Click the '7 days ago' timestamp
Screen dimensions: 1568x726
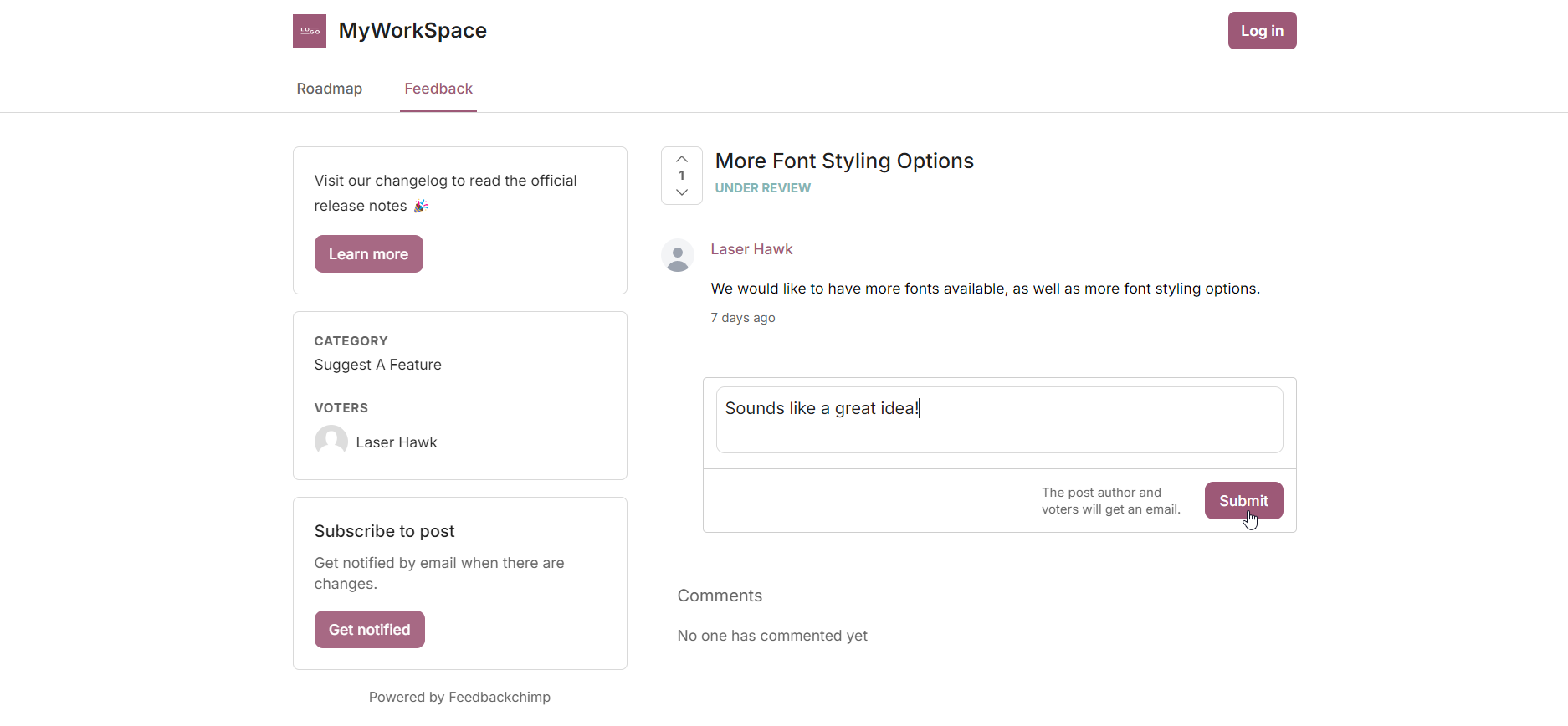[x=743, y=318]
